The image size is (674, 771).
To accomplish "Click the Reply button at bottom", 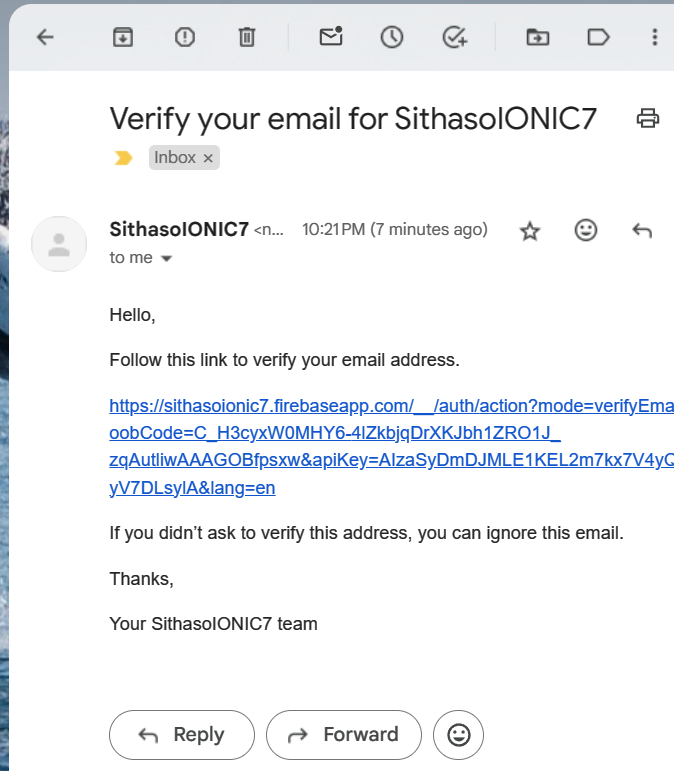I will pos(182,735).
